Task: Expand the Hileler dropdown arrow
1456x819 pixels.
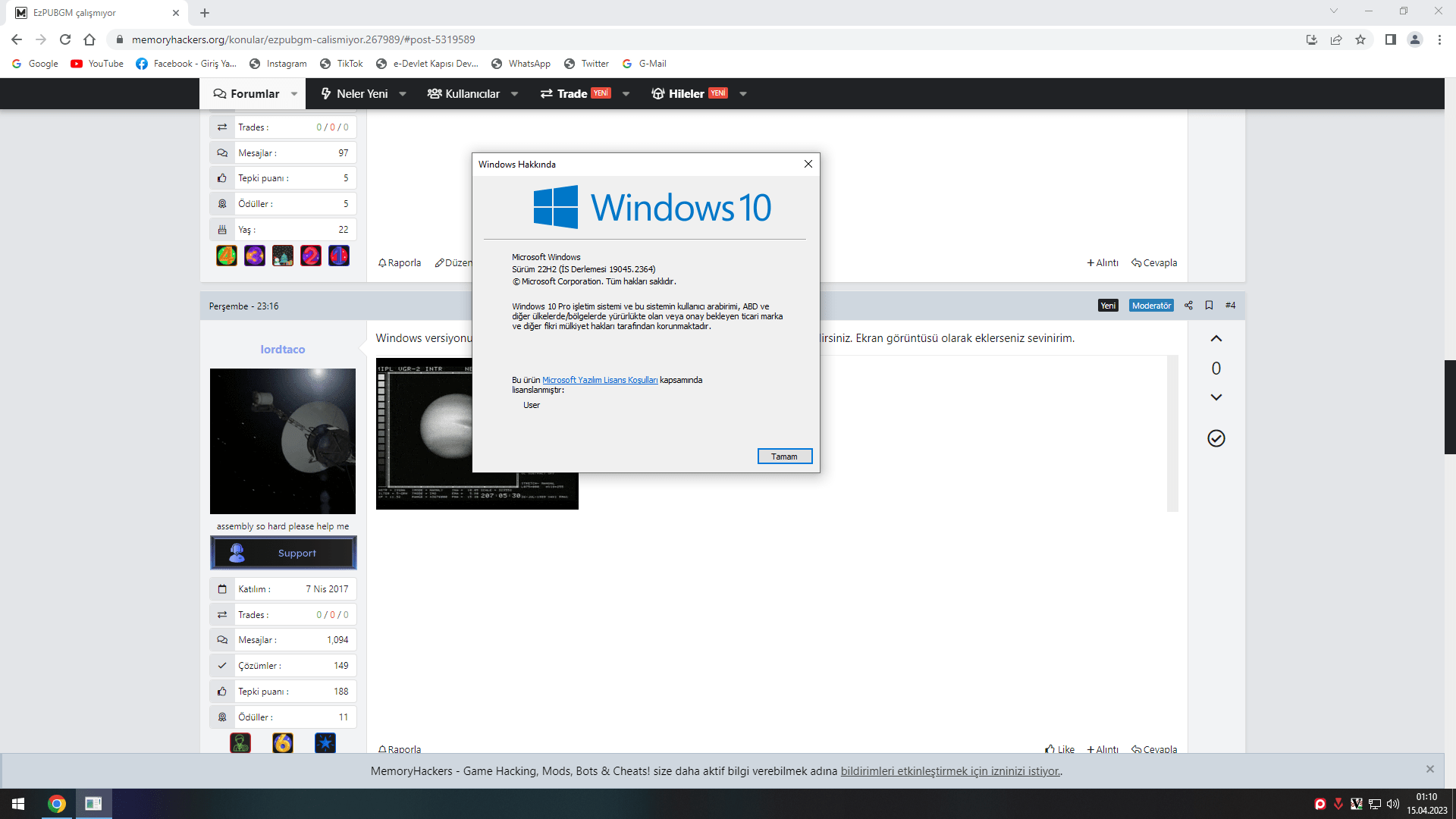Action: (x=743, y=94)
